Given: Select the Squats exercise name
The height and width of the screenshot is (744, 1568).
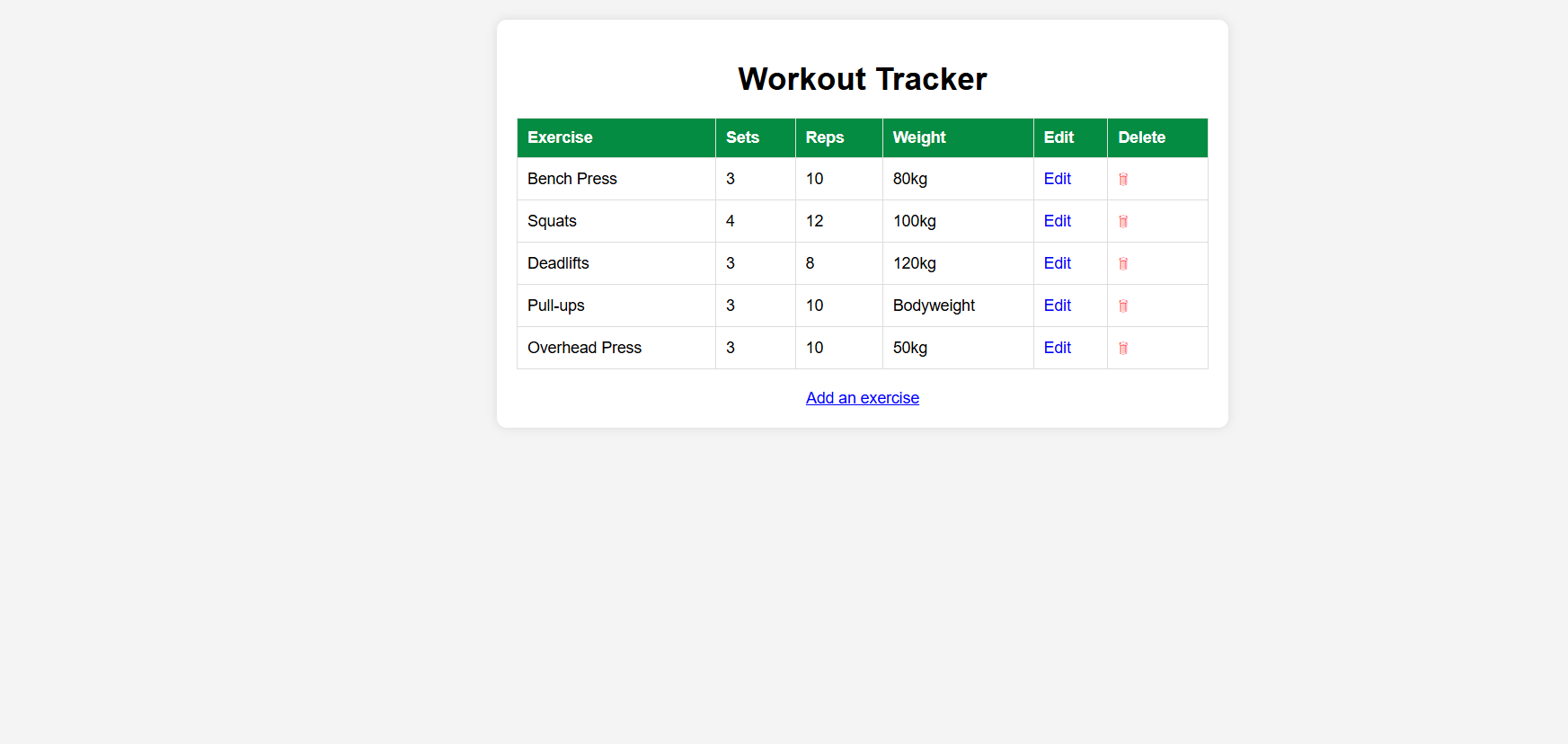Looking at the screenshot, I should (552, 221).
